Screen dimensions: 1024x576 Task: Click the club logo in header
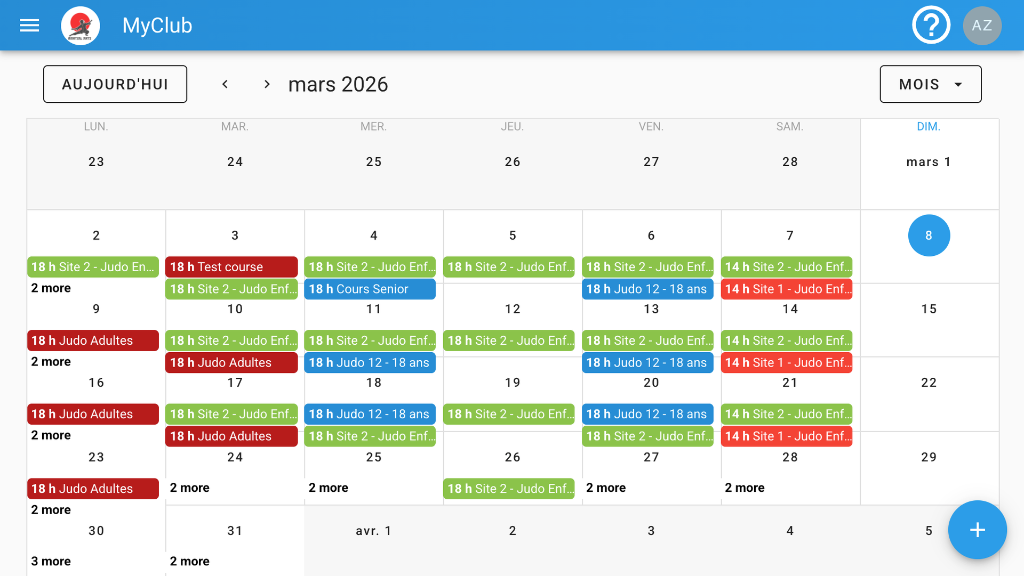(x=80, y=25)
